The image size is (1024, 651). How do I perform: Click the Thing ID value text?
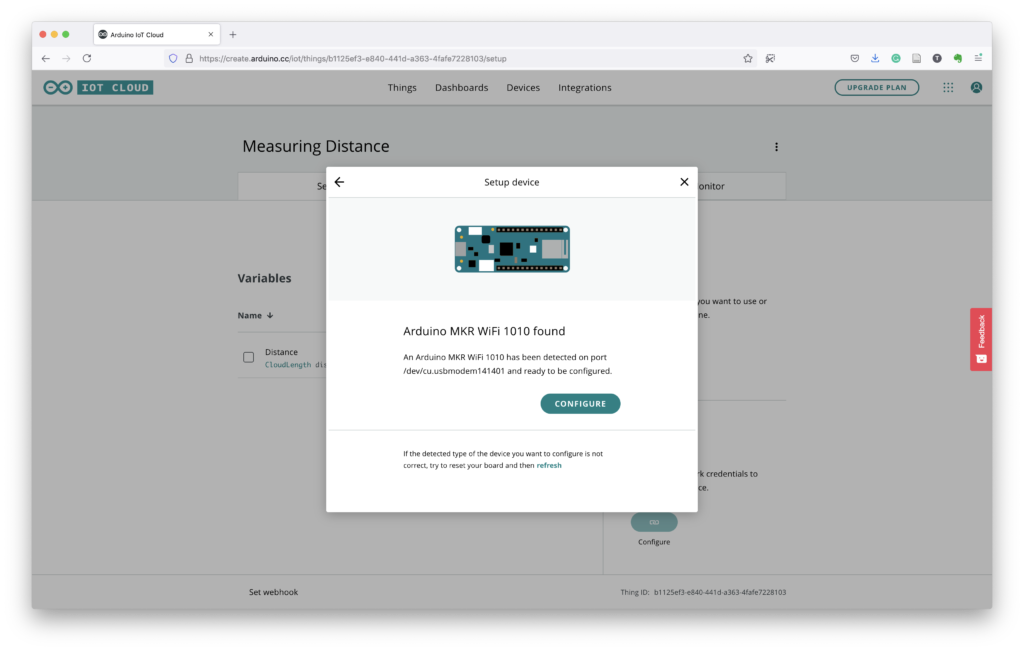(720, 592)
